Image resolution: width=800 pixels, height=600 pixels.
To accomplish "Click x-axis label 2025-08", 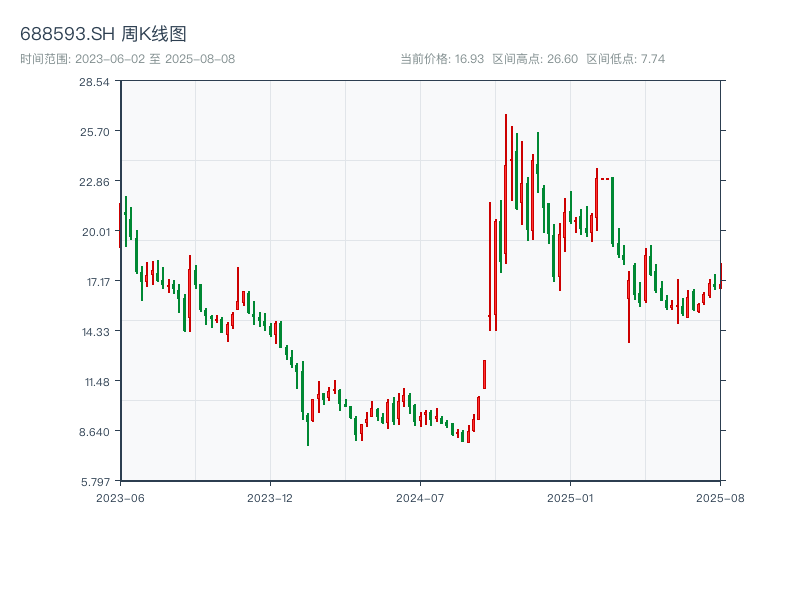I will point(720,498).
